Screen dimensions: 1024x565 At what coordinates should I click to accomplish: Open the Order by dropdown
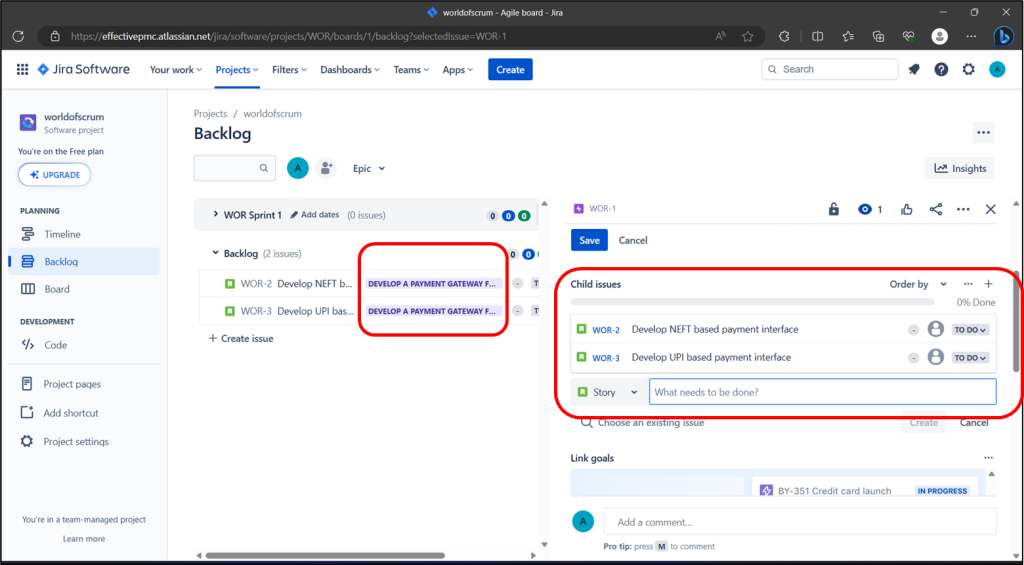[x=918, y=284]
